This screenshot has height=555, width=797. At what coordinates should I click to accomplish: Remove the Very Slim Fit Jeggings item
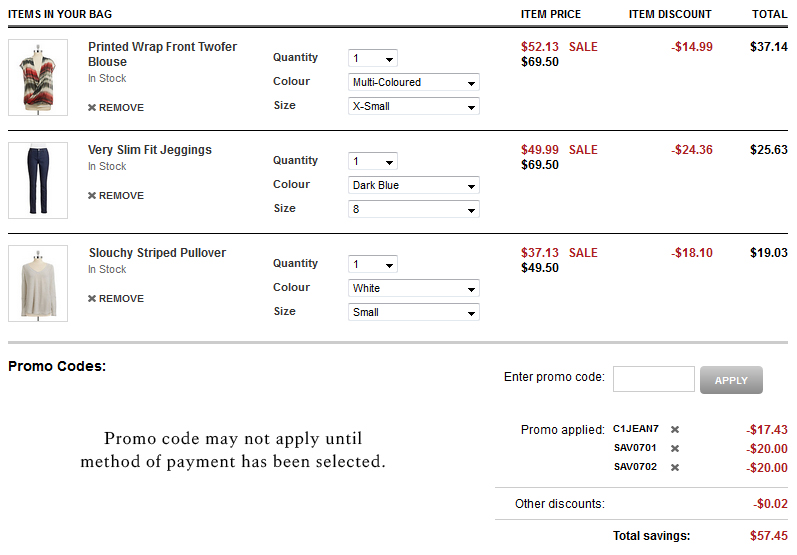tap(116, 196)
